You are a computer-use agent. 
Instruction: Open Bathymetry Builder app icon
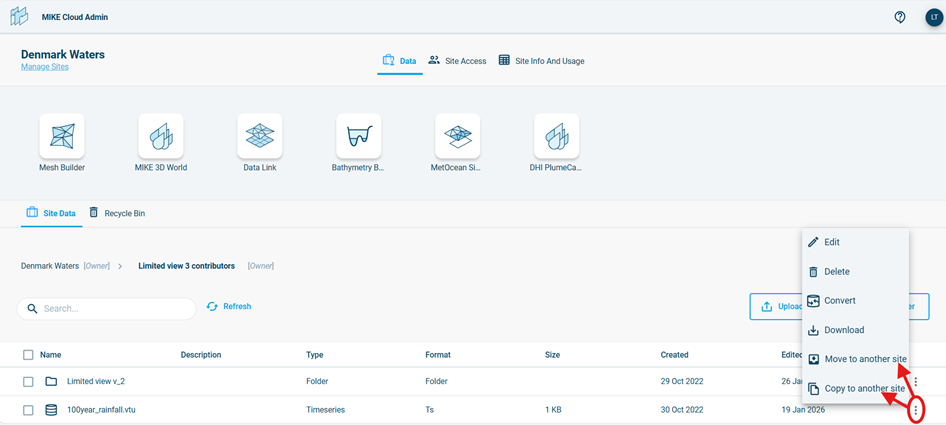[x=358, y=136]
